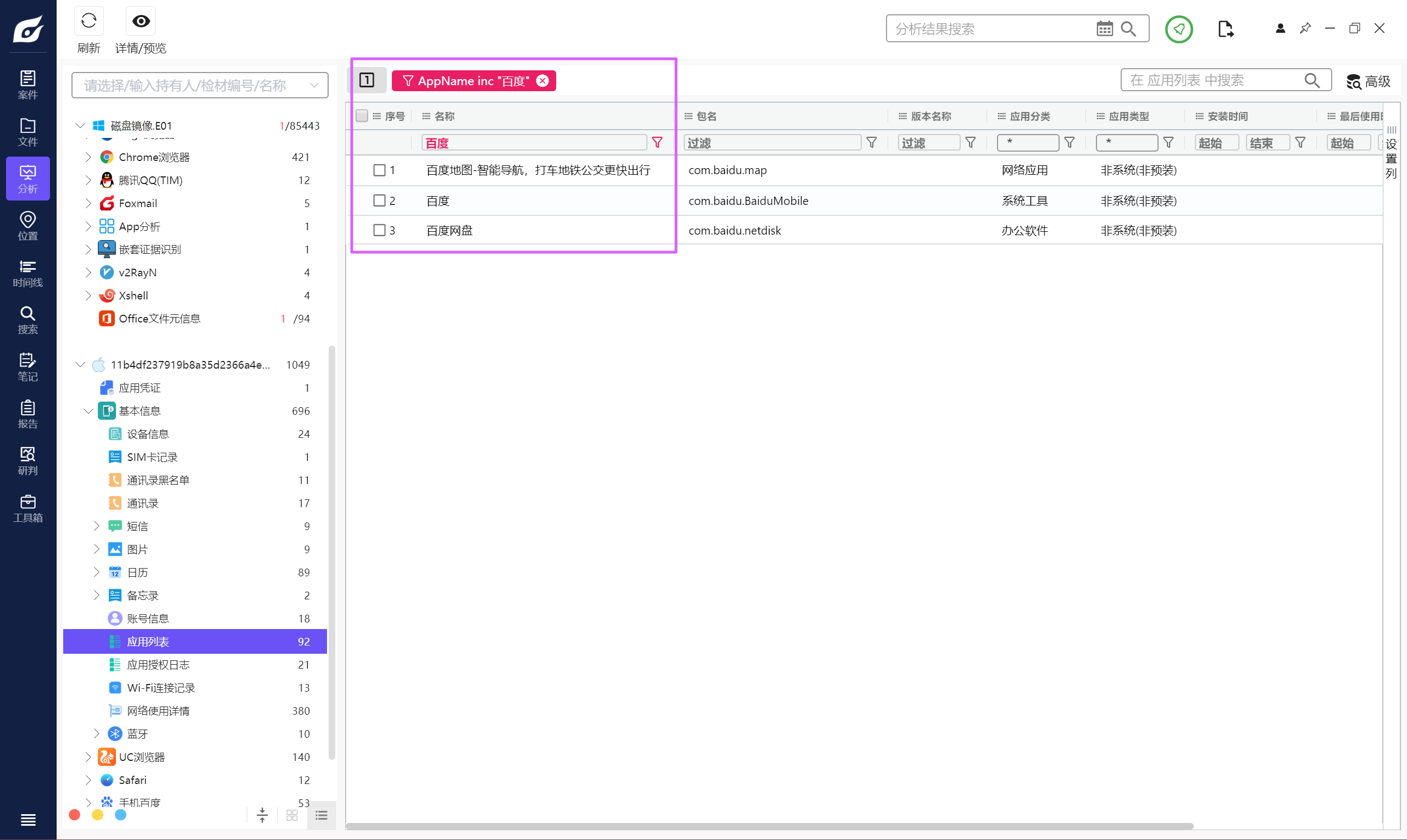Click the filter funnel for 应用分类 column
The height and width of the screenshot is (840, 1407).
(1069, 143)
